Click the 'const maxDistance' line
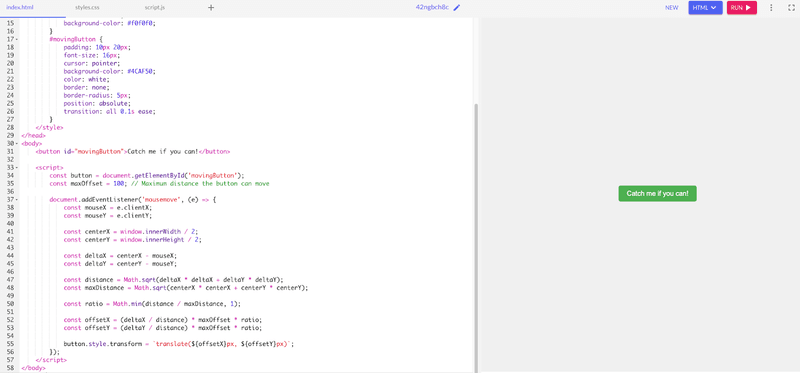 (x=186, y=288)
